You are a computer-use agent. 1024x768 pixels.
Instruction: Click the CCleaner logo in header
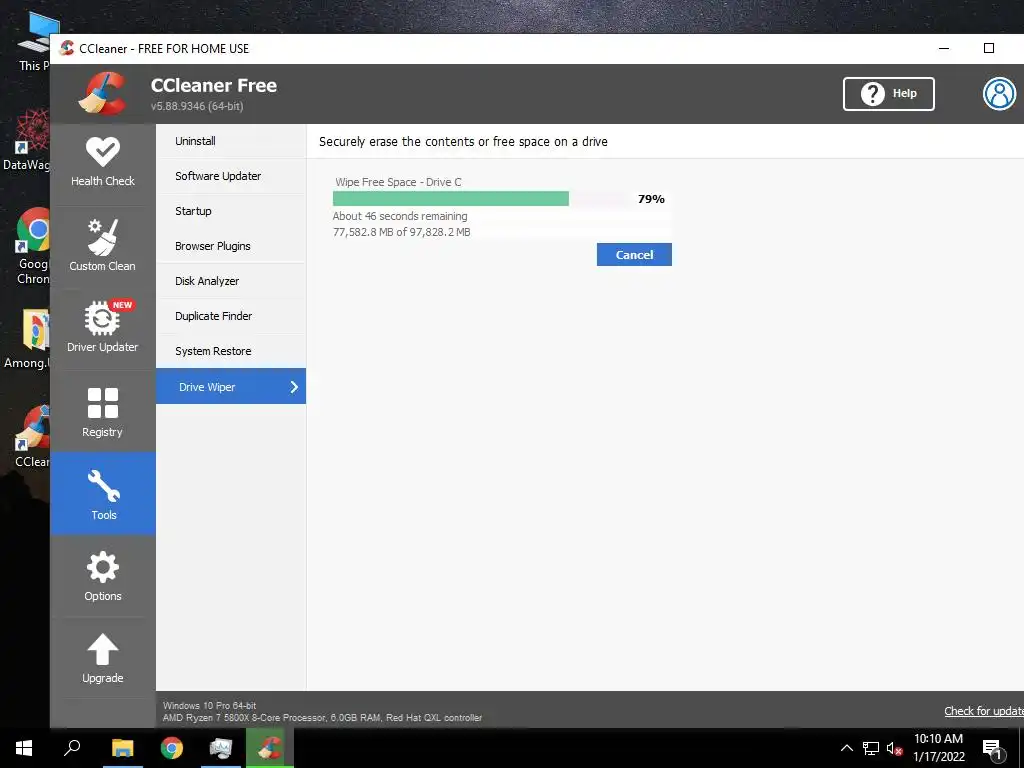pos(102,93)
